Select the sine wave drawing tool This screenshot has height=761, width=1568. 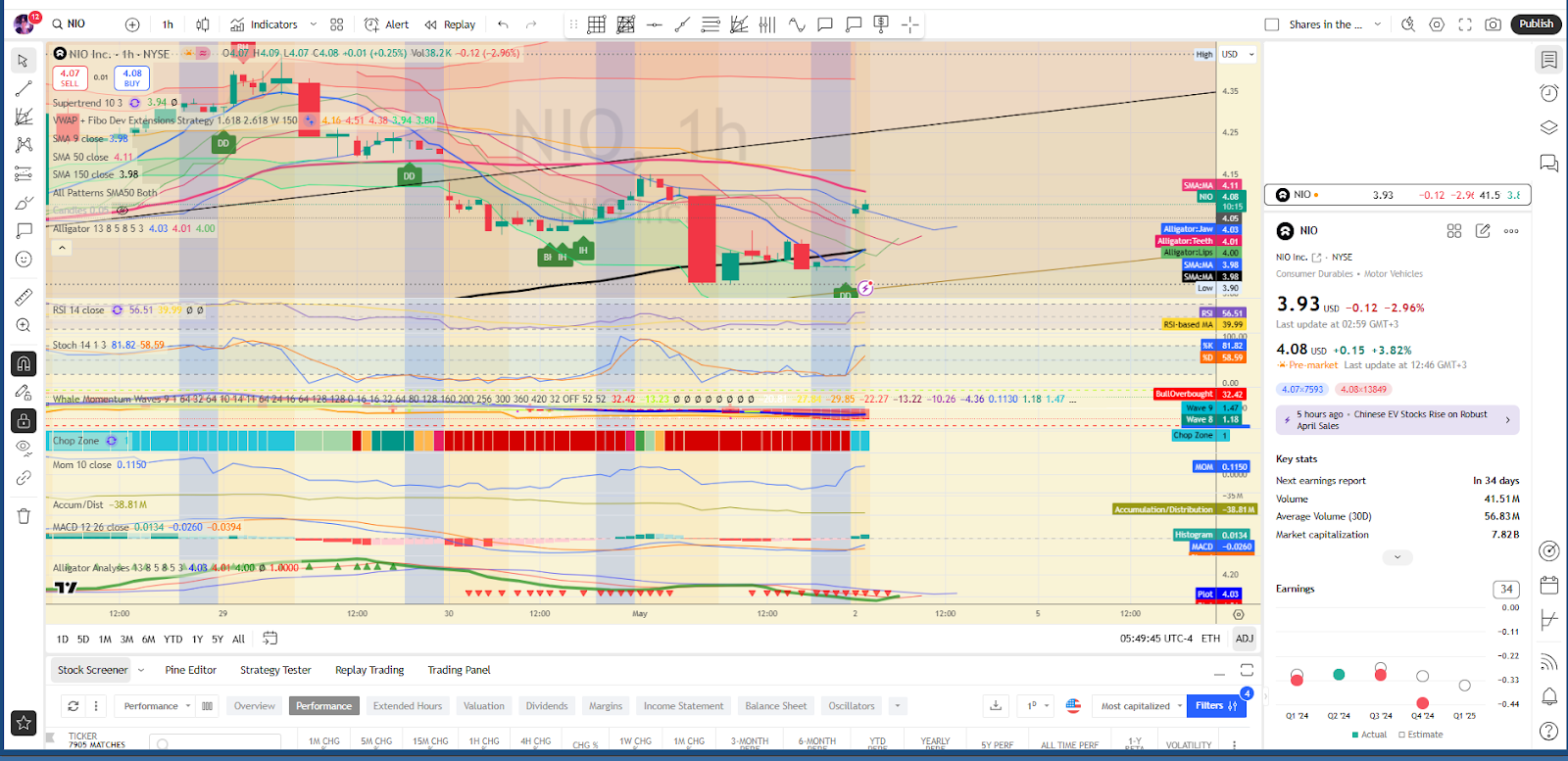797,24
